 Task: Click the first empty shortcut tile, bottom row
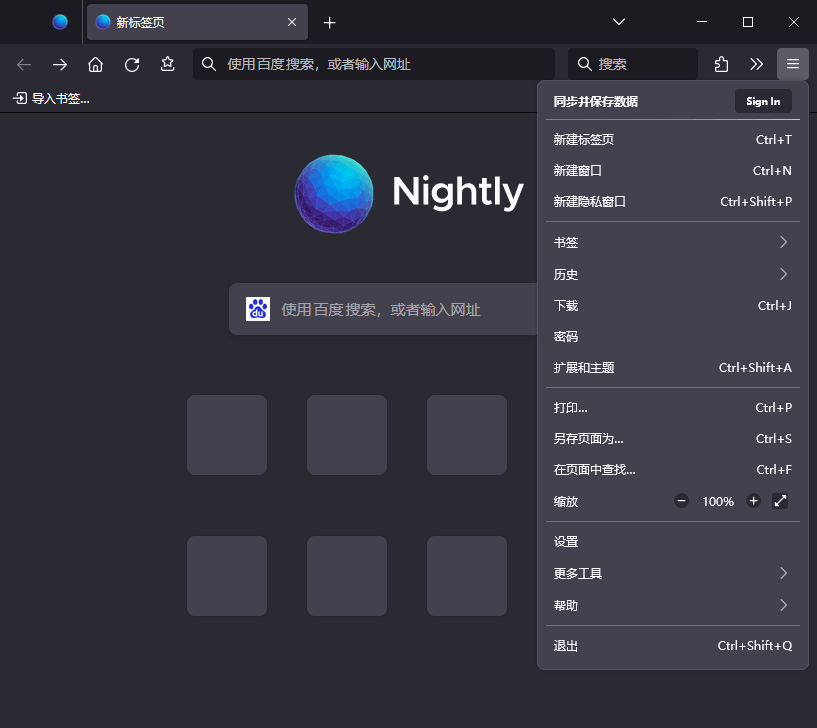227,576
